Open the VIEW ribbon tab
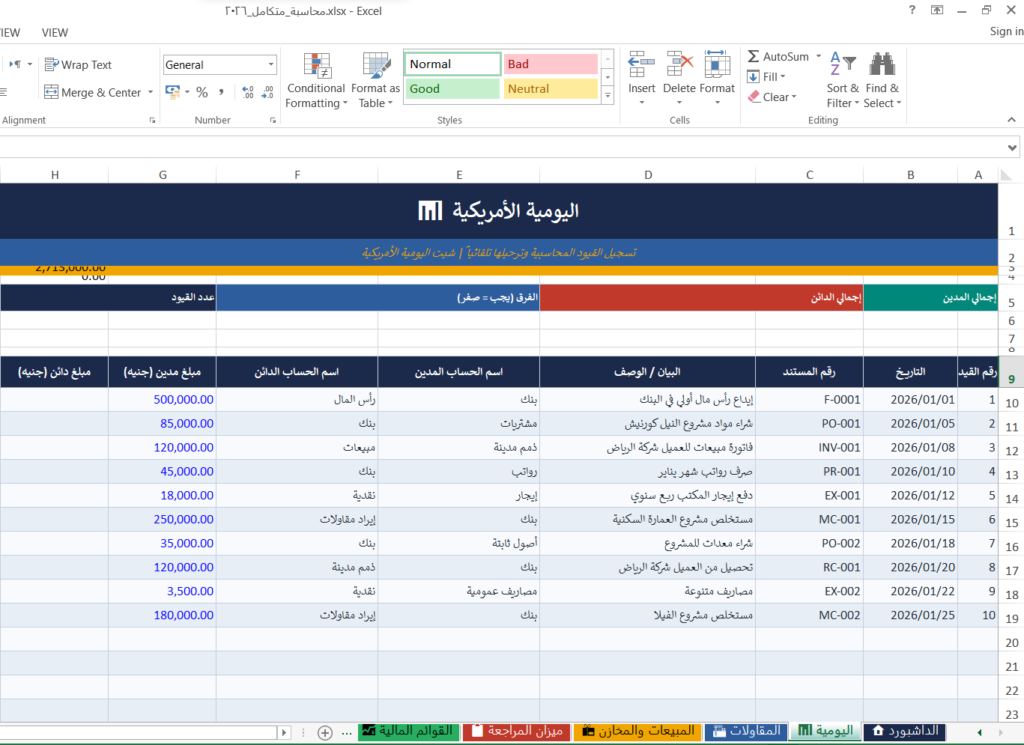 (55, 33)
